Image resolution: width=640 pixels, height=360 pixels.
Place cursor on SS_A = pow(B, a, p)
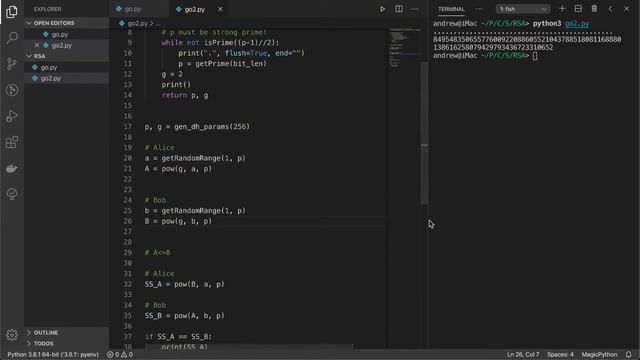(184, 284)
